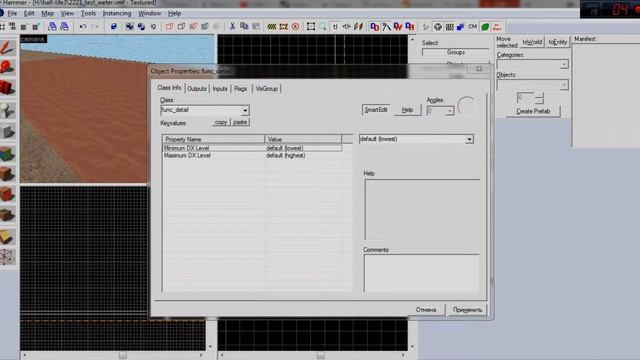This screenshot has width=640, height=360.
Task: Click the Copy icon in toolbar
Action: point(244,27)
